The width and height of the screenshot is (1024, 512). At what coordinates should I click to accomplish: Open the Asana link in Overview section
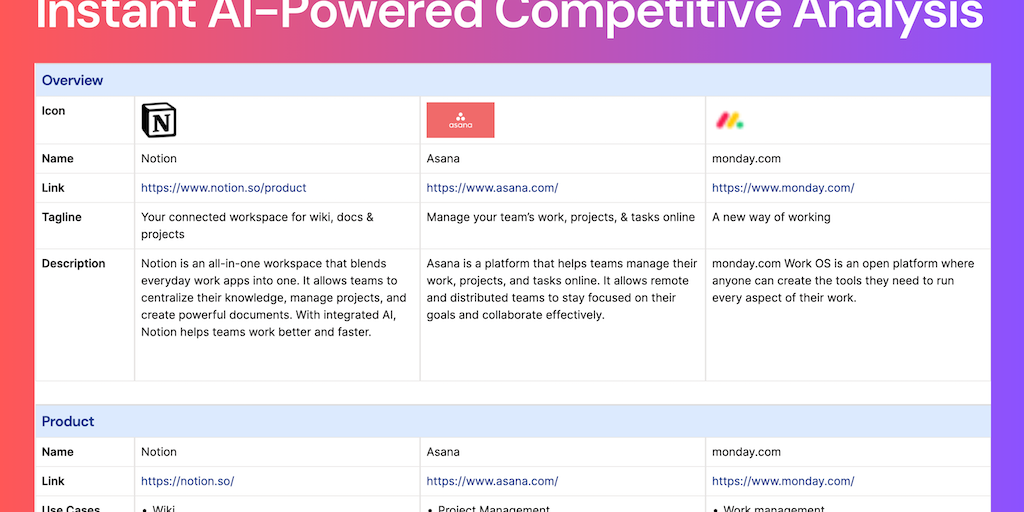[x=492, y=188]
